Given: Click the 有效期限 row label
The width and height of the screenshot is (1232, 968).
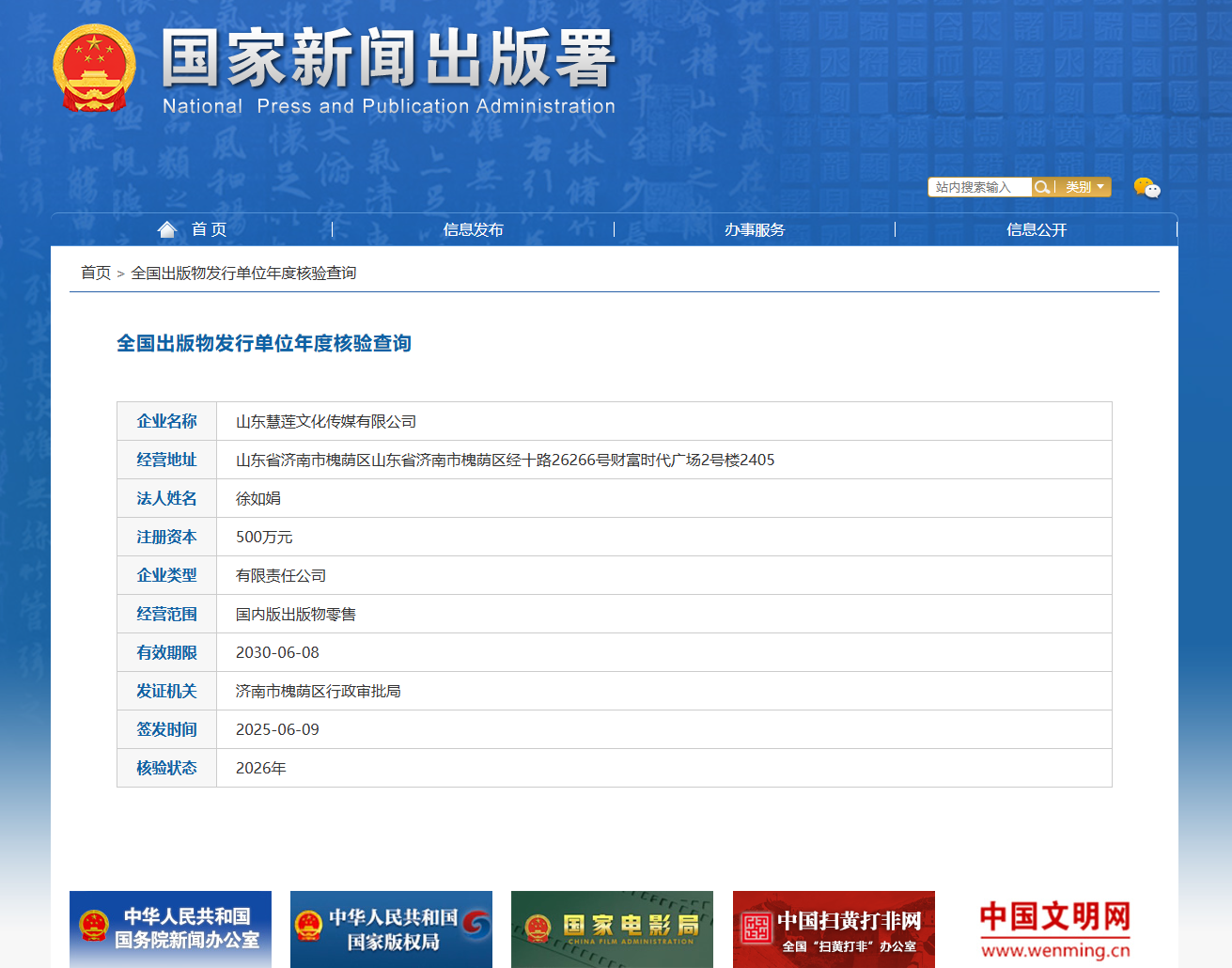Looking at the screenshot, I should 166,652.
